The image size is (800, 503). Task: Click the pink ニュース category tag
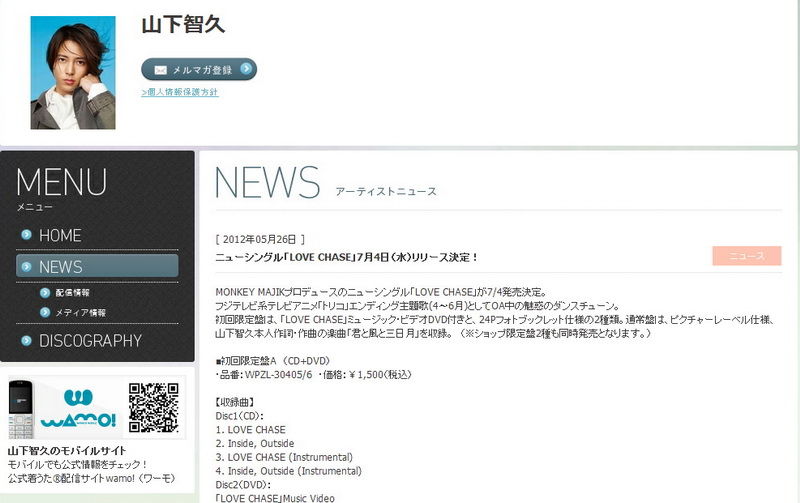746,256
